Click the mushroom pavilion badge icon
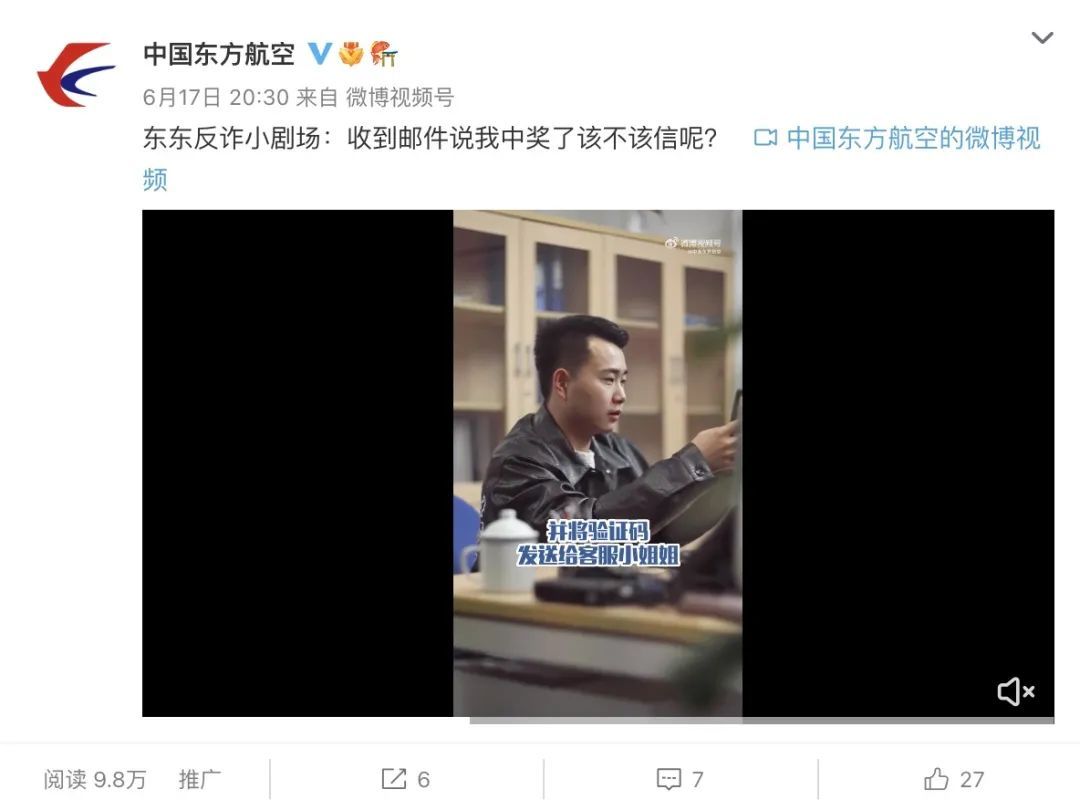Image resolution: width=1080 pixels, height=810 pixels. (384, 53)
